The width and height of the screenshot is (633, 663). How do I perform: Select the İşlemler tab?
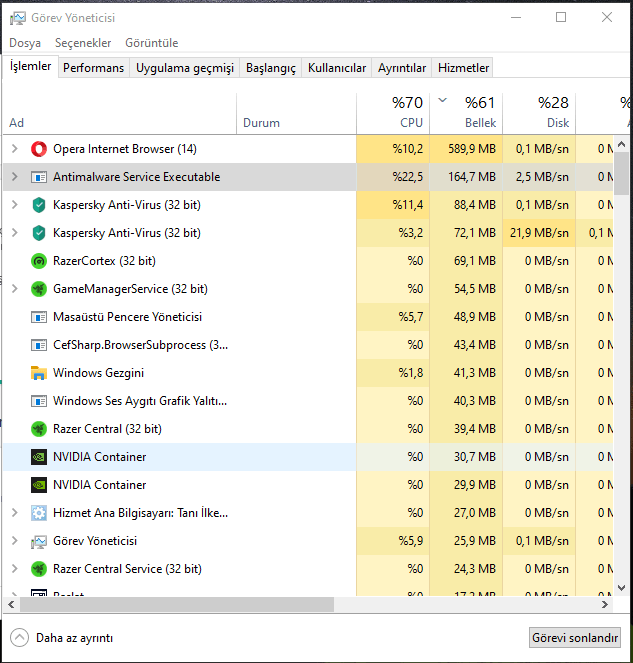30,66
